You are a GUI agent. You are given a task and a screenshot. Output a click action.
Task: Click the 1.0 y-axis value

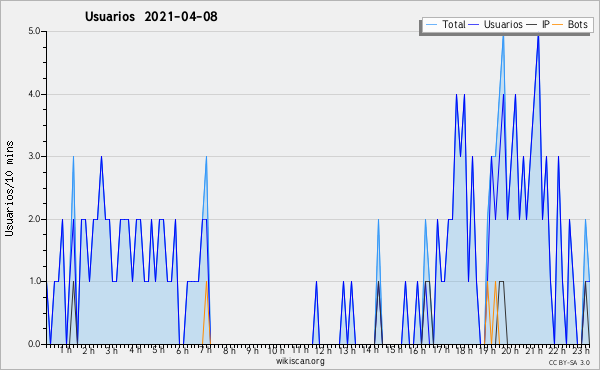point(34,281)
